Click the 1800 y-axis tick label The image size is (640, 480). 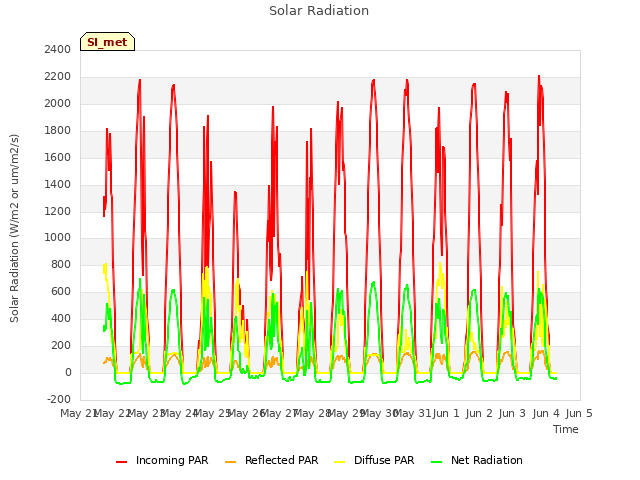(58, 130)
